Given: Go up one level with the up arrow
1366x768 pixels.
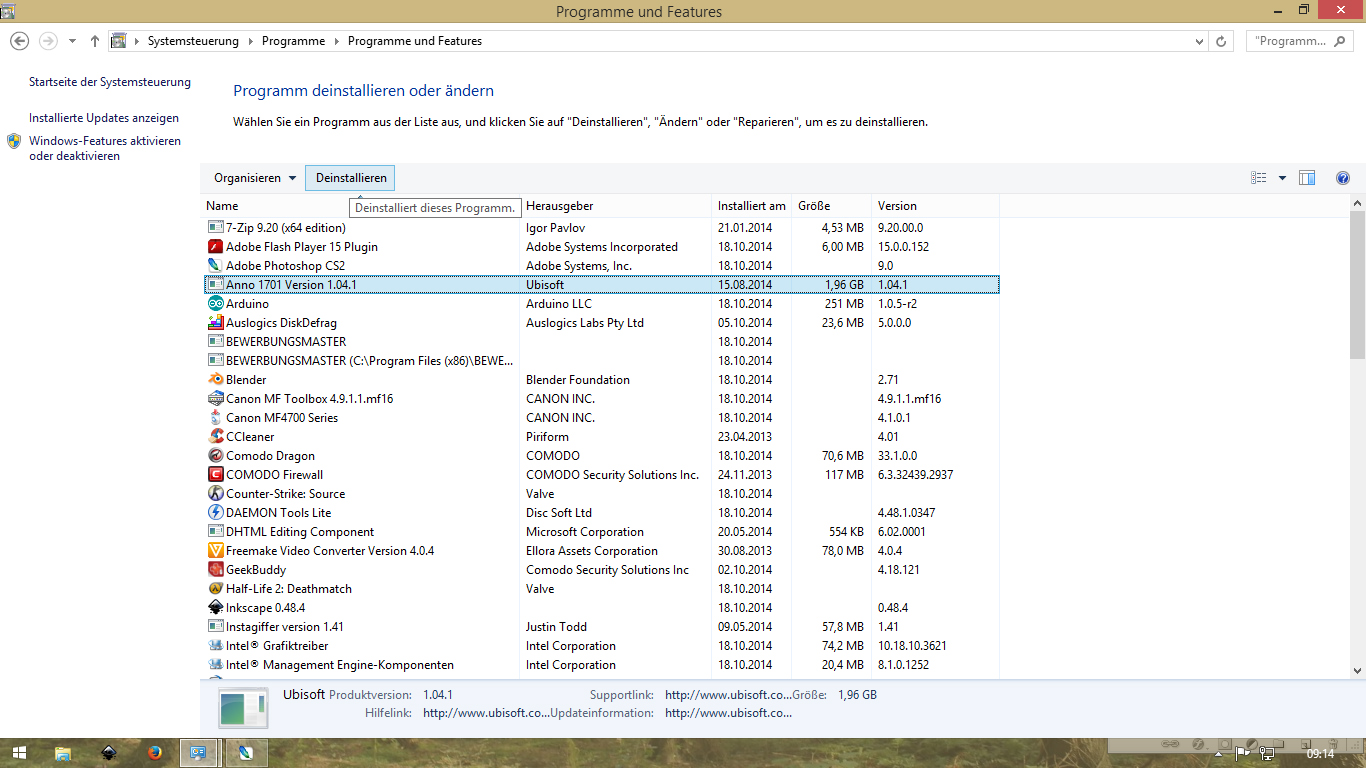Looking at the screenshot, I should 95,41.
